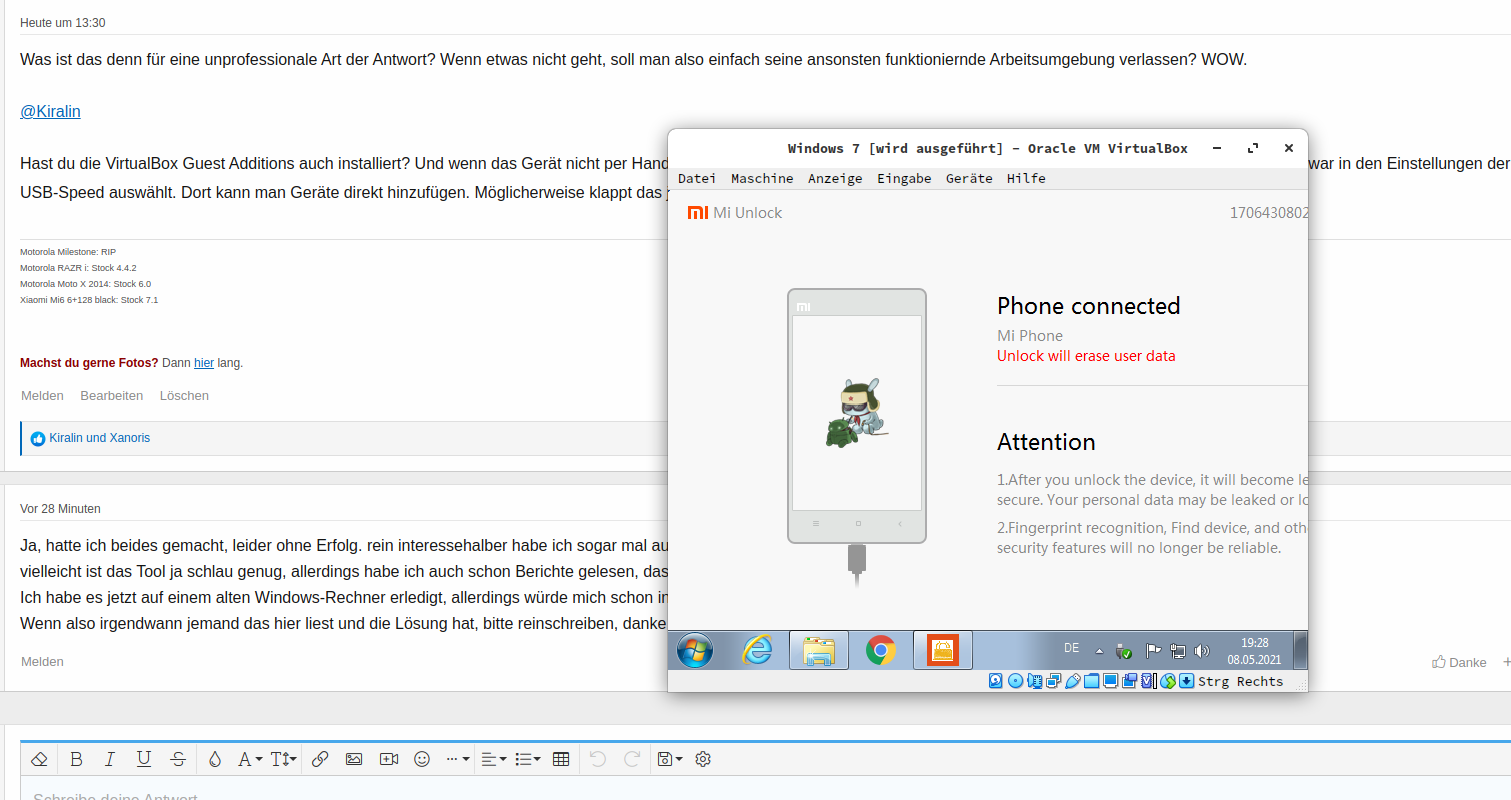
Task: Open VirtualBox Hilfe menu
Action: [1026, 178]
